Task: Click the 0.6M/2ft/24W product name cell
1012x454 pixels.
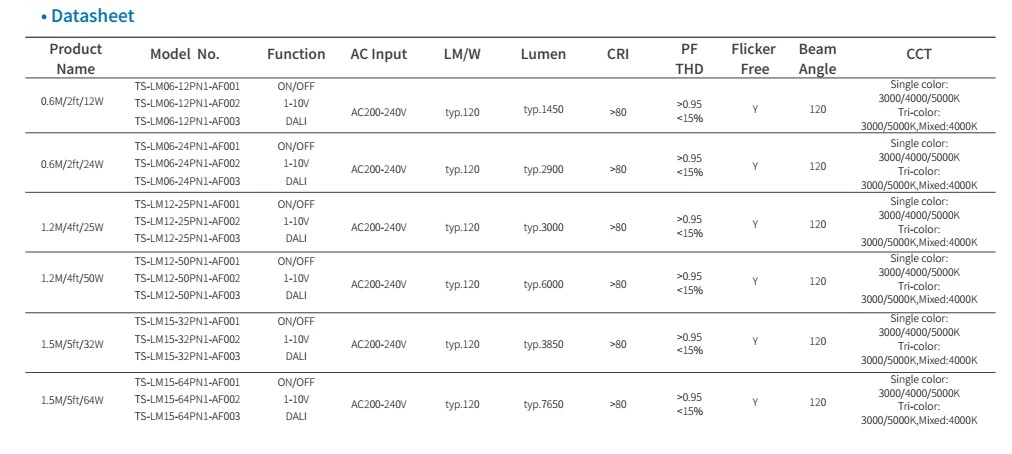Action: point(72,164)
